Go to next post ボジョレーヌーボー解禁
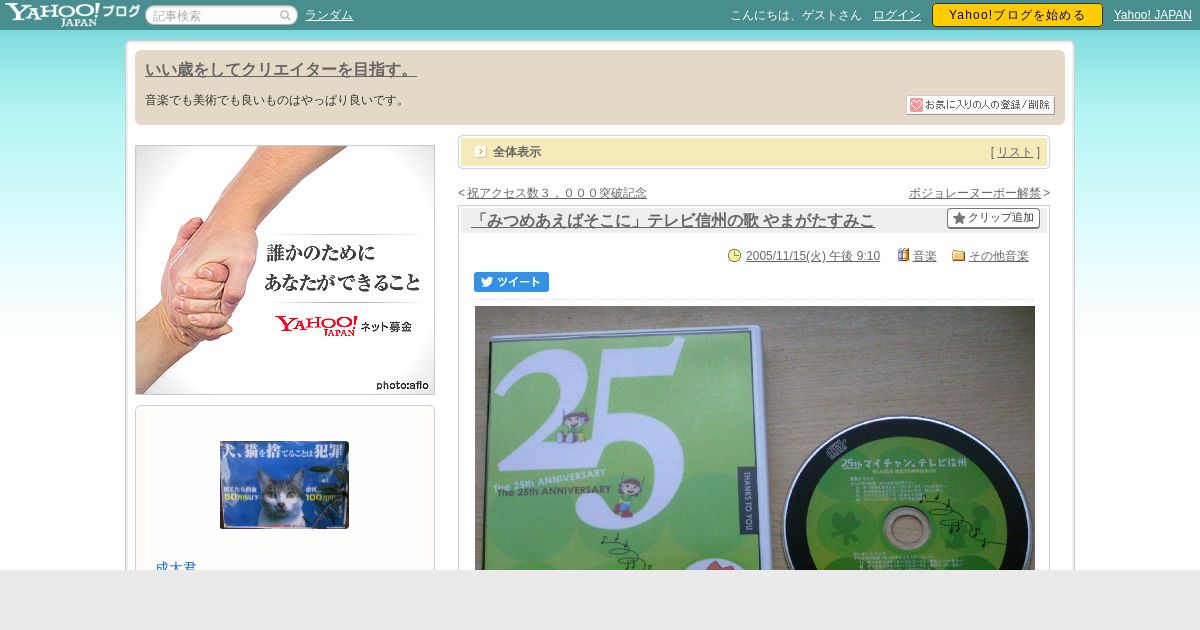Image resolution: width=1200 pixels, height=630 pixels. (x=975, y=193)
